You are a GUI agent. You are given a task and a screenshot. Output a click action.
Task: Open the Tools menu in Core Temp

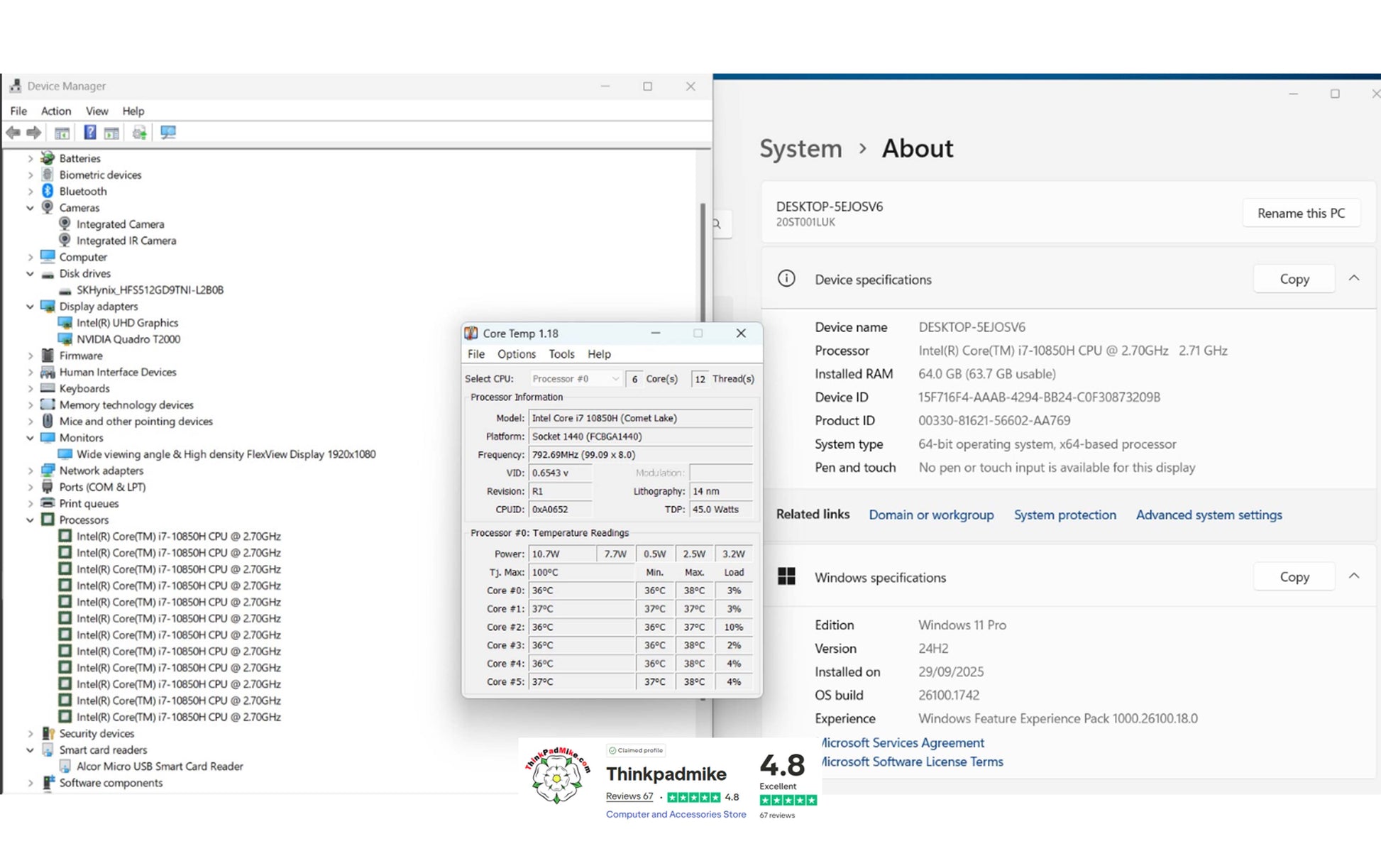(x=561, y=354)
